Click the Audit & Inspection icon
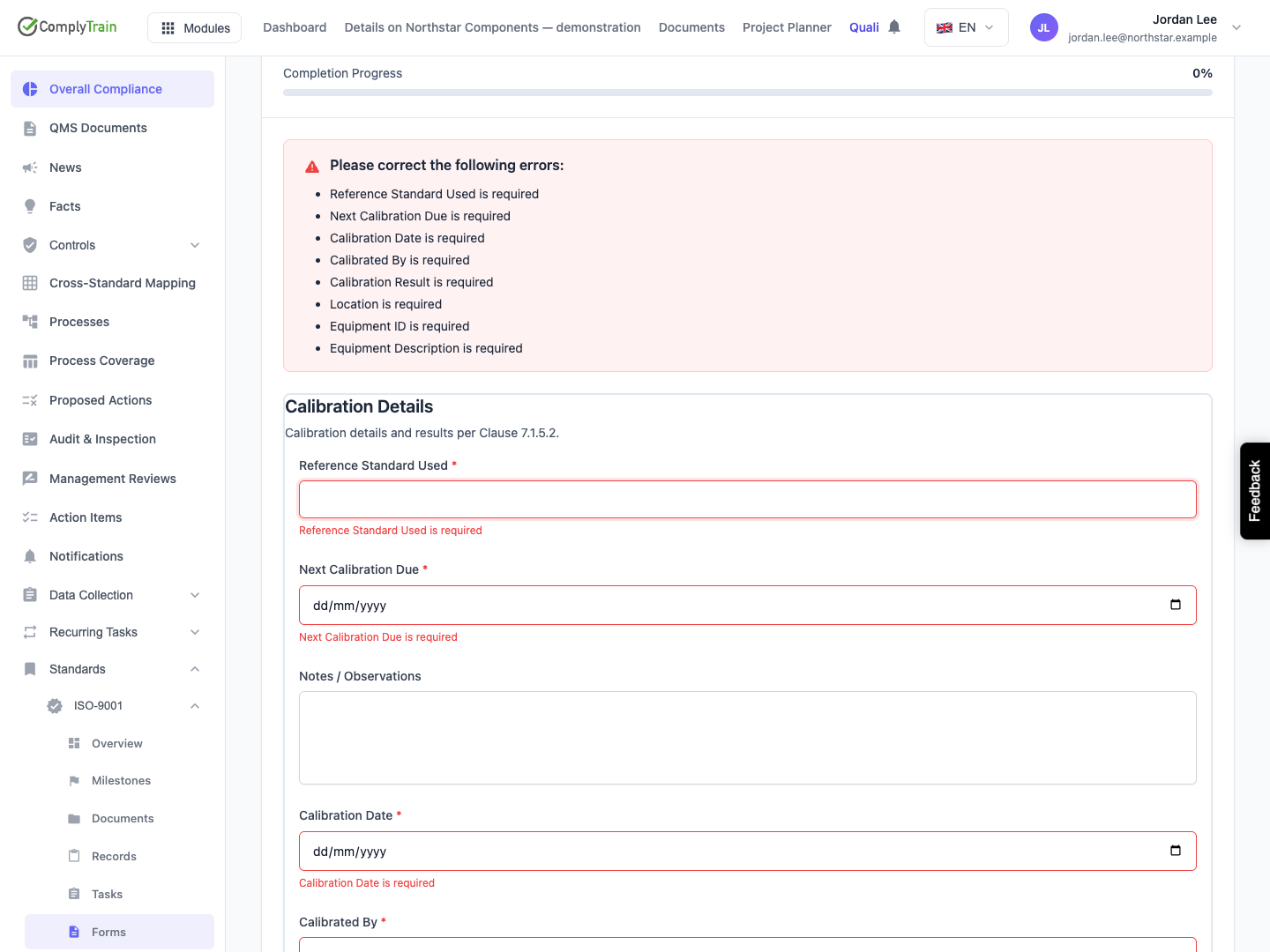The image size is (1270, 952). tap(30, 439)
